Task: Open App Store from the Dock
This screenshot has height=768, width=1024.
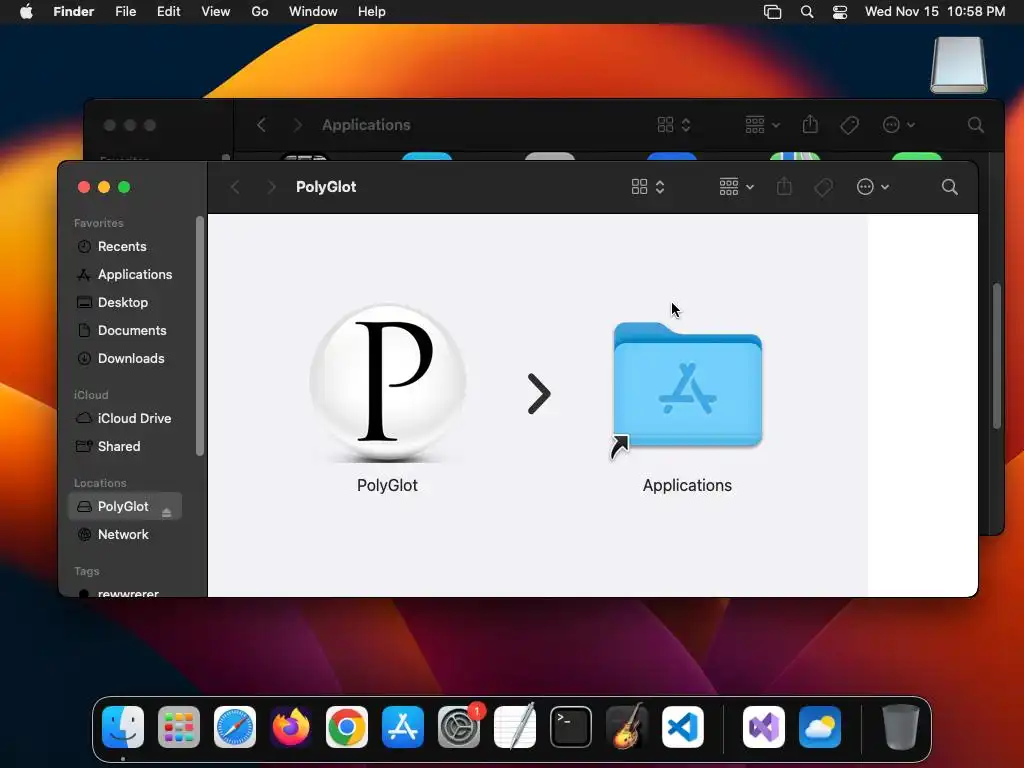Action: [x=403, y=727]
